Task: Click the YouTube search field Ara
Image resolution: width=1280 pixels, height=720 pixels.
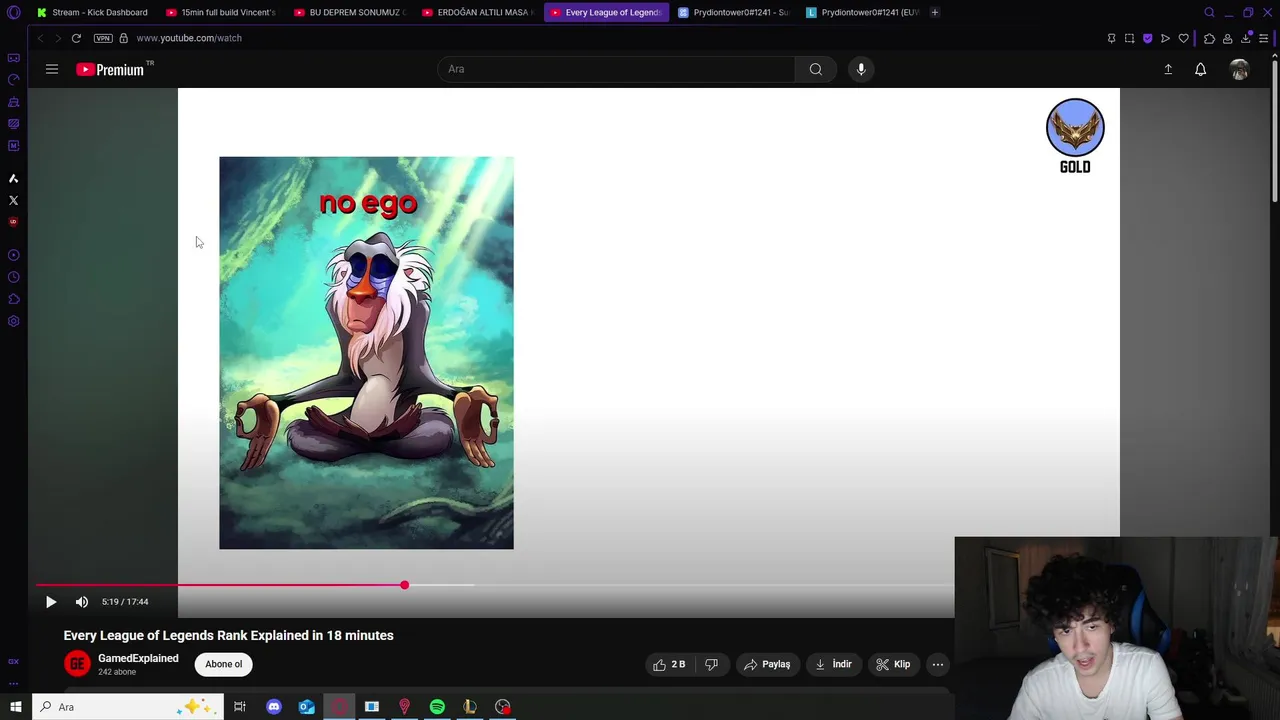Action: coord(616,69)
